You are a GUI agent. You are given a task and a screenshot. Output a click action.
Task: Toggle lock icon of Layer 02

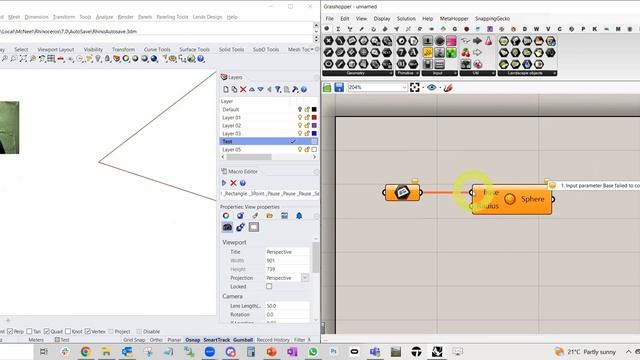click(307, 125)
